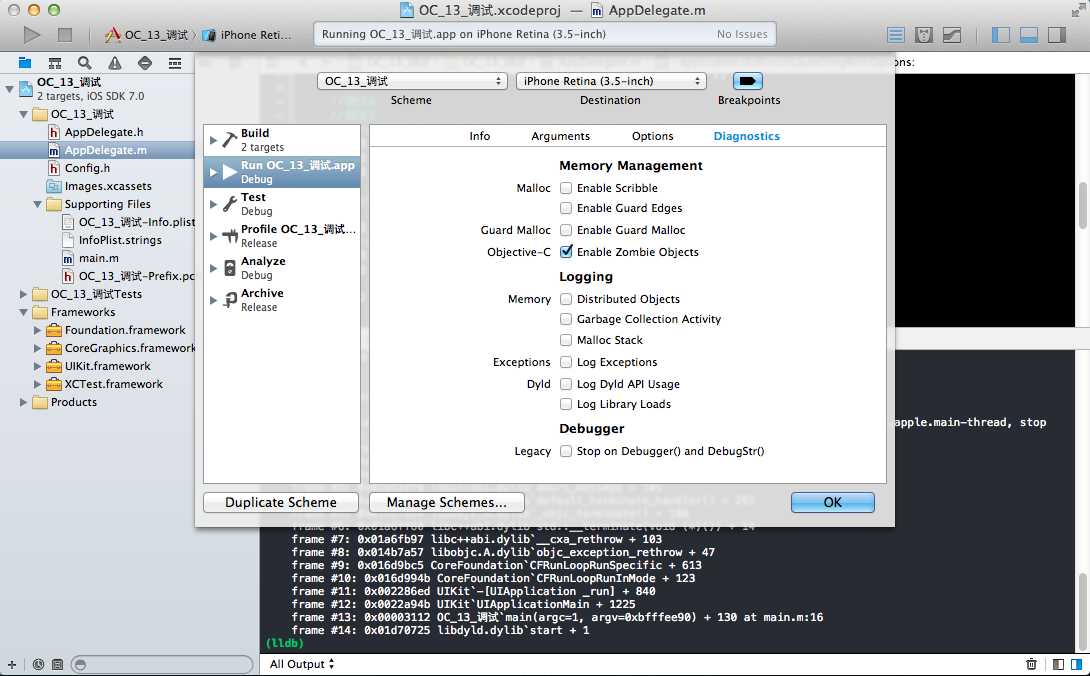Toggle the Debug area visibility icon
This screenshot has width=1090, height=676.
1029,35
